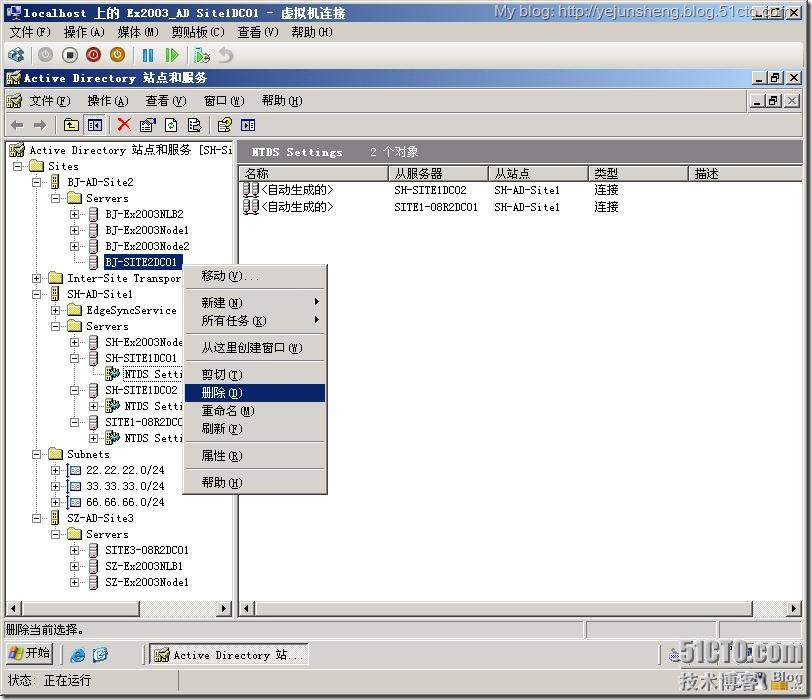Revert the VM with the undo arrow icon
The height and width of the screenshot is (700, 812).
pos(226,55)
